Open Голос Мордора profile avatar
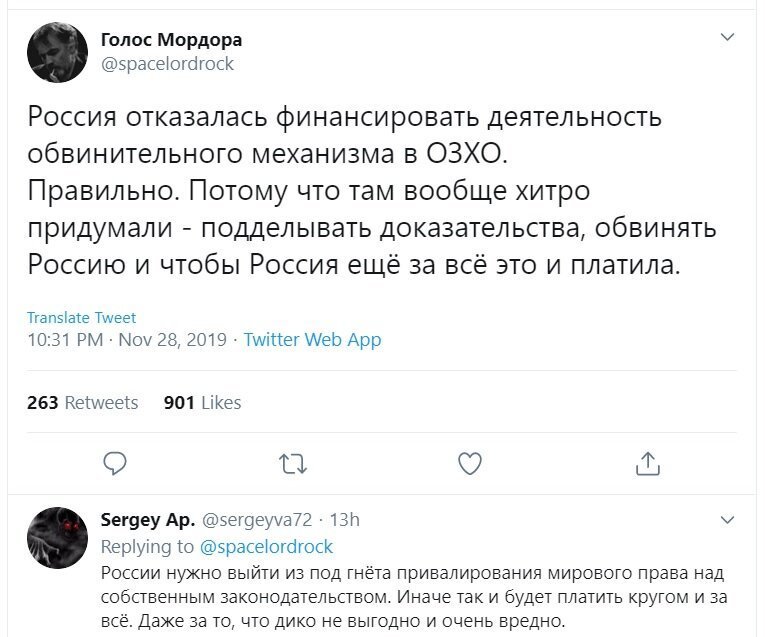 (58, 52)
